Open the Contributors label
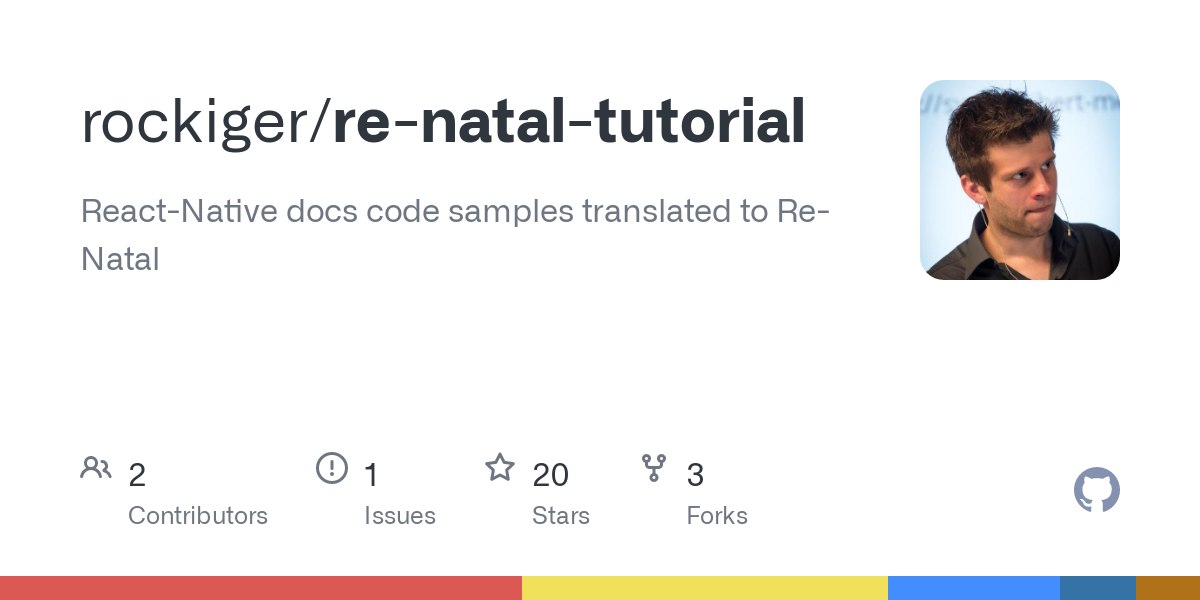1200x600 pixels. point(198,516)
